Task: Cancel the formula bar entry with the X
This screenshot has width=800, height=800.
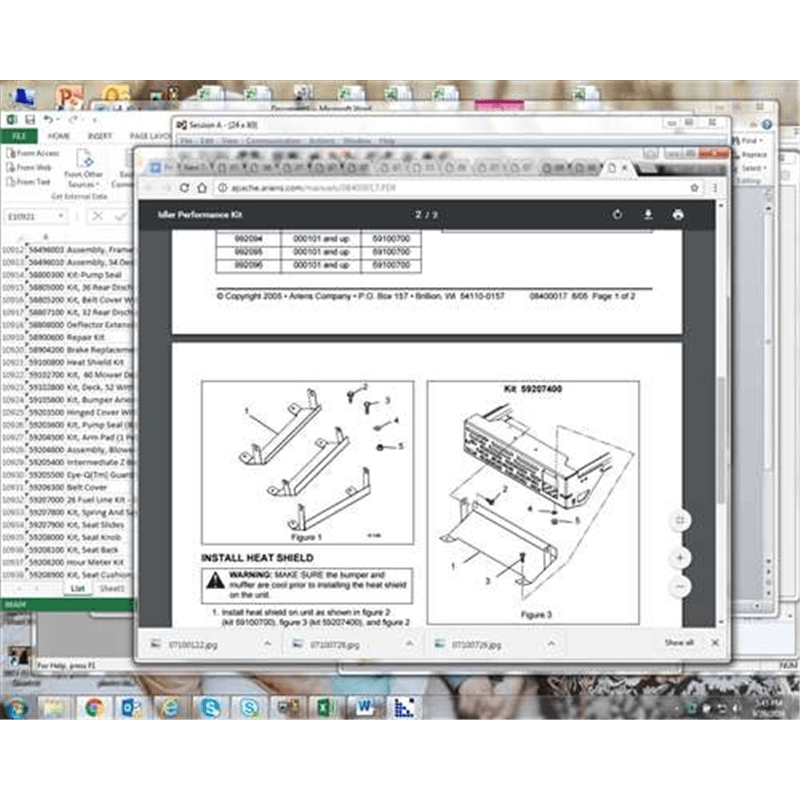Action: 97,216
